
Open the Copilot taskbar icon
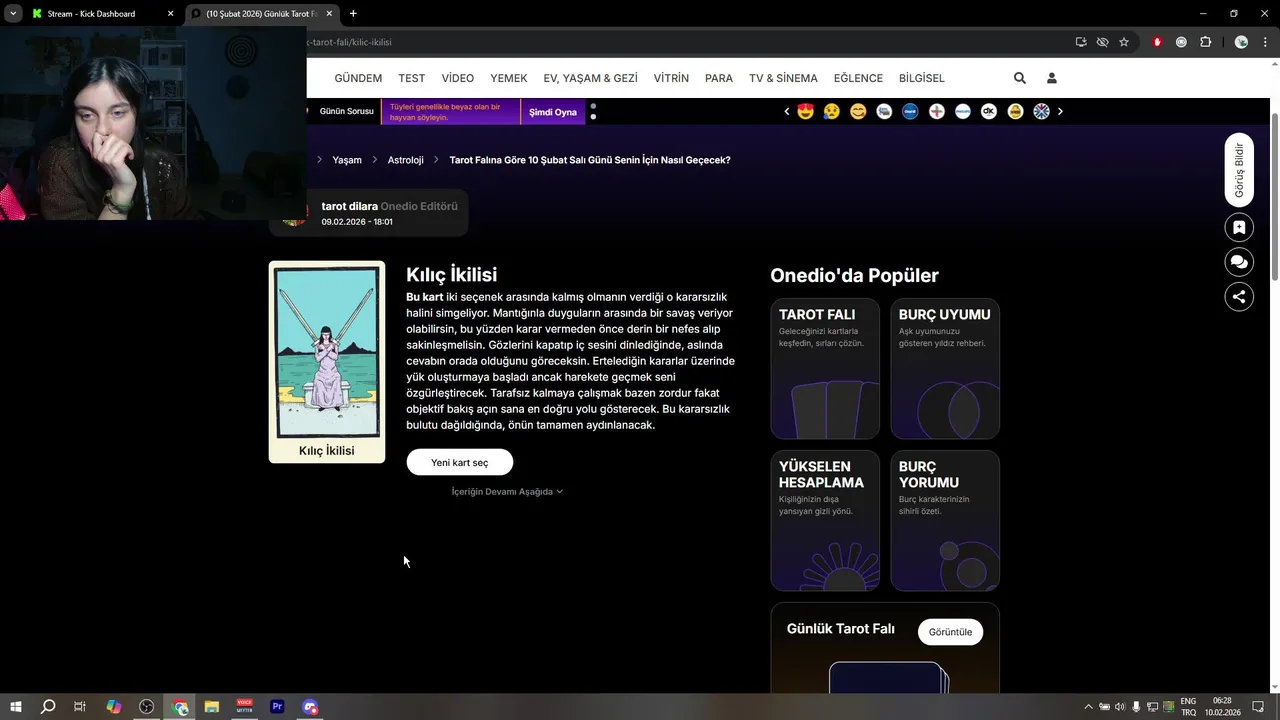(x=114, y=707)
